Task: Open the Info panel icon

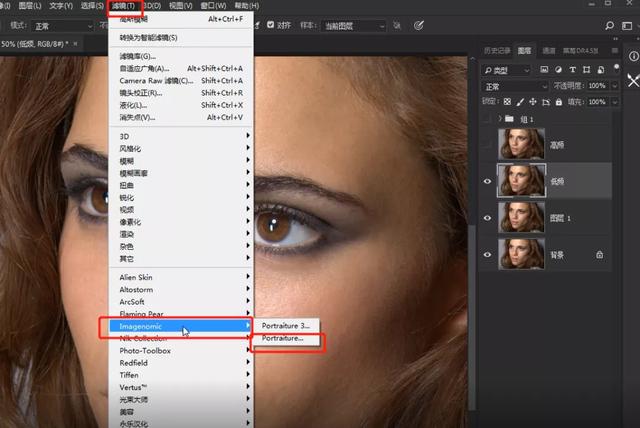Action: pos(633,56)
